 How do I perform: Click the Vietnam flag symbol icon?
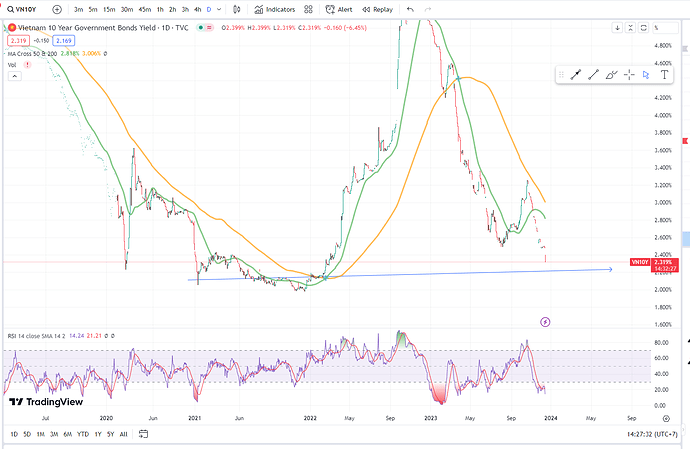tap(12, 27)
